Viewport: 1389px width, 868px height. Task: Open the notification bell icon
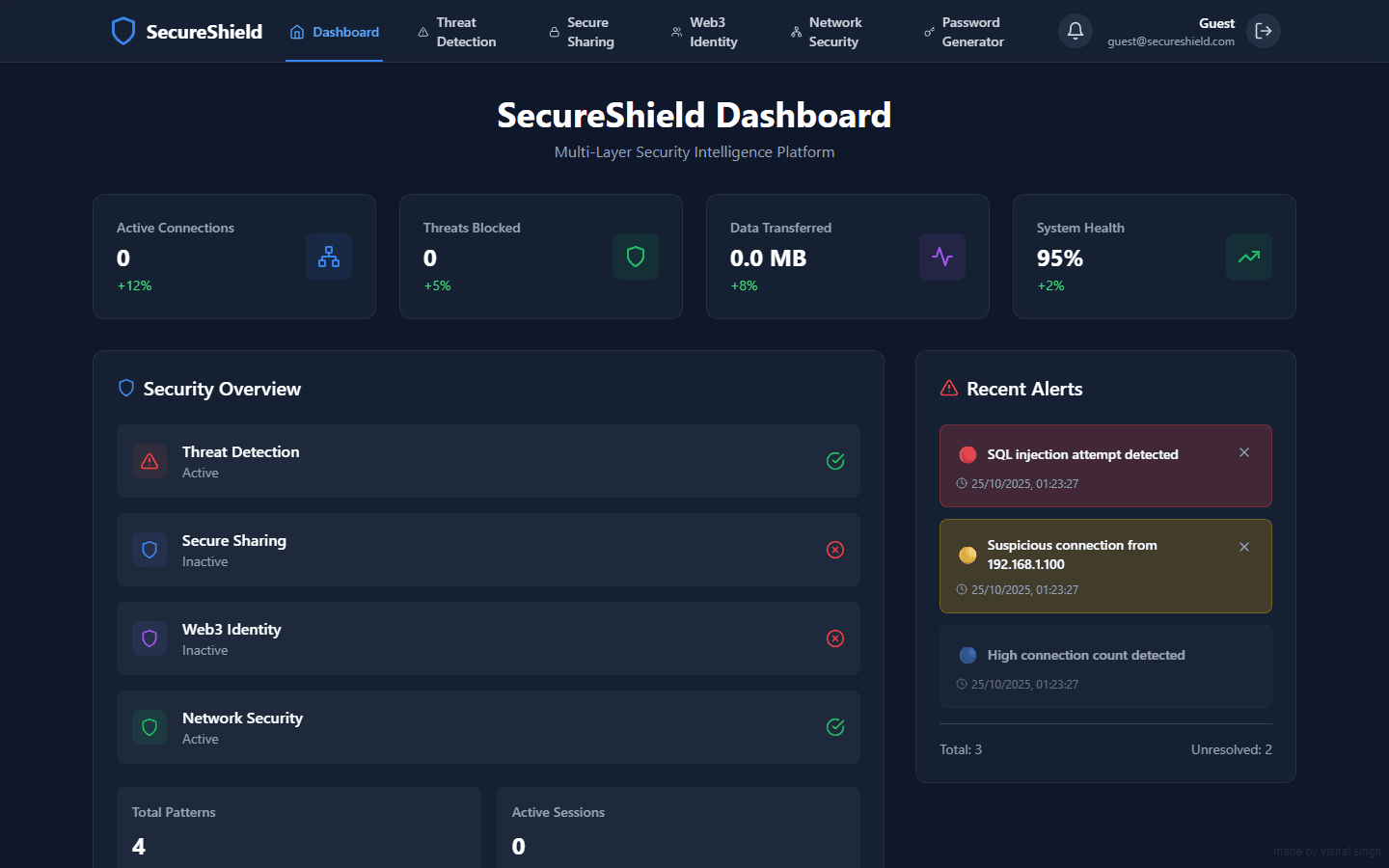[1075, 30]
